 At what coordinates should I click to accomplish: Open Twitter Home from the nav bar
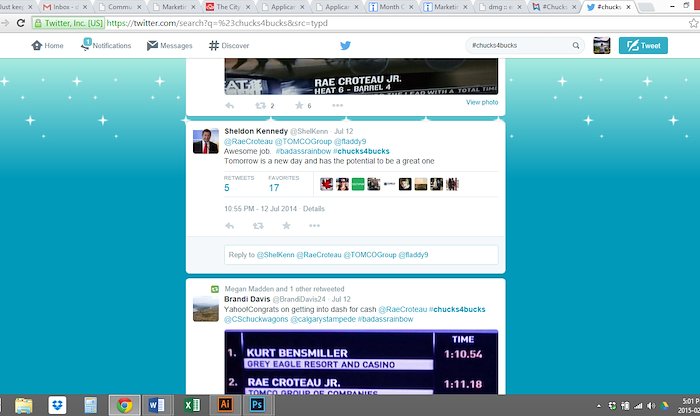[x=47, y=46]
